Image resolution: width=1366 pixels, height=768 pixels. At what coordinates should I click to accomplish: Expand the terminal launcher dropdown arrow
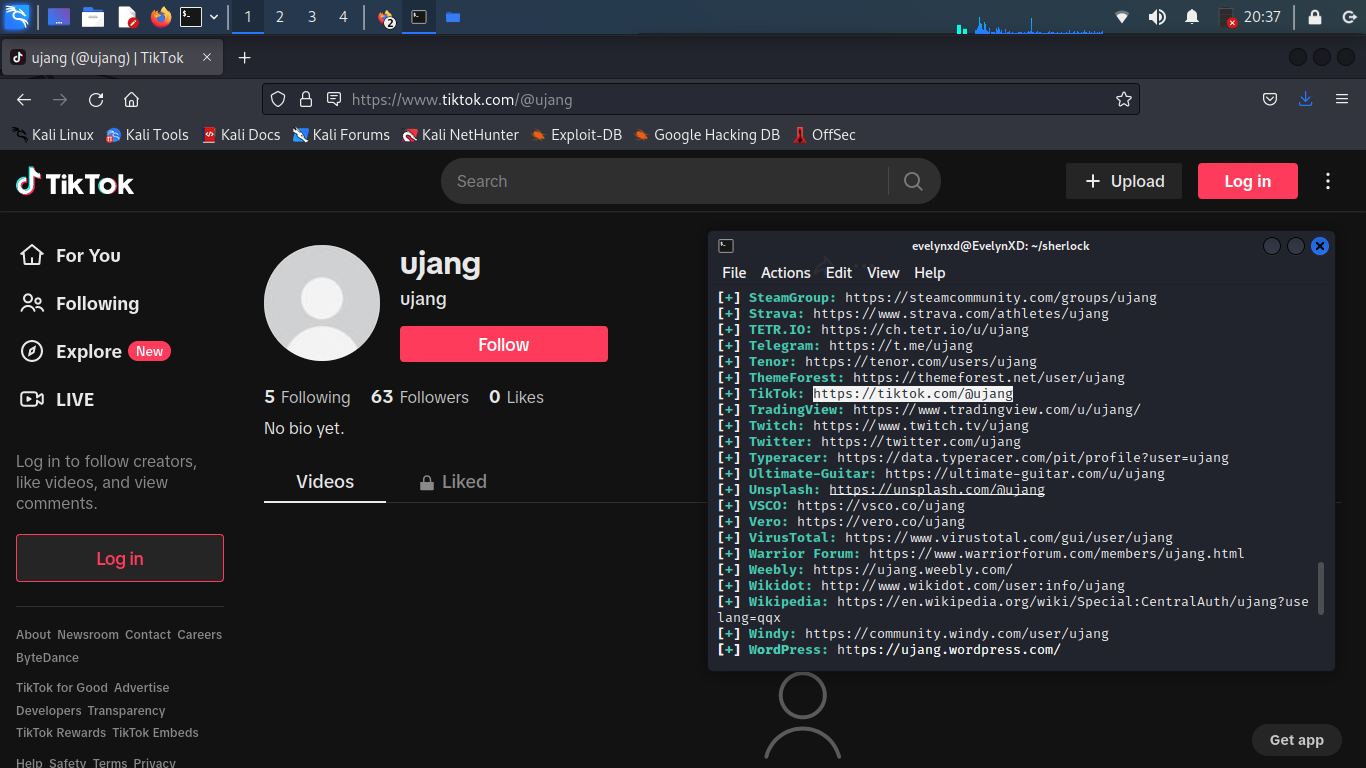coord(214,17)
